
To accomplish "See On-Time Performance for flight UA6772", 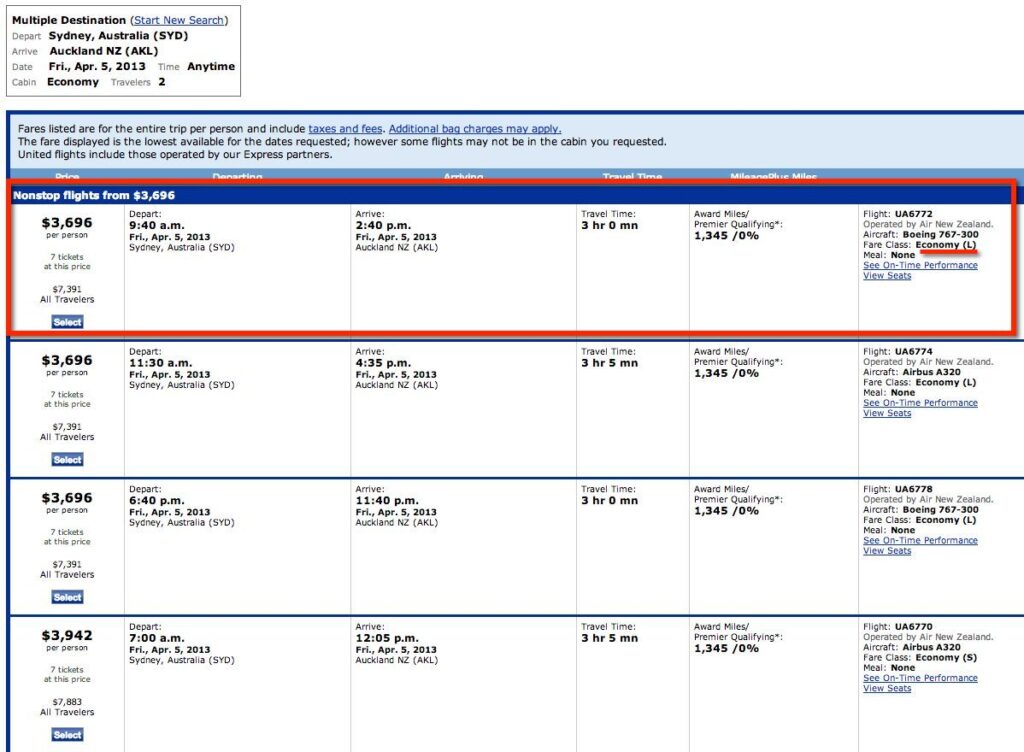I will [x=920, y=265].
